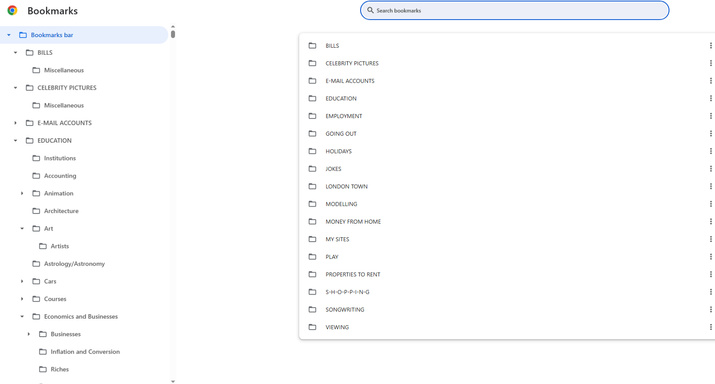This screenshot has width=715, height=384.
Task: Click folder icon of BILLS list row
Action: (312, 46)
